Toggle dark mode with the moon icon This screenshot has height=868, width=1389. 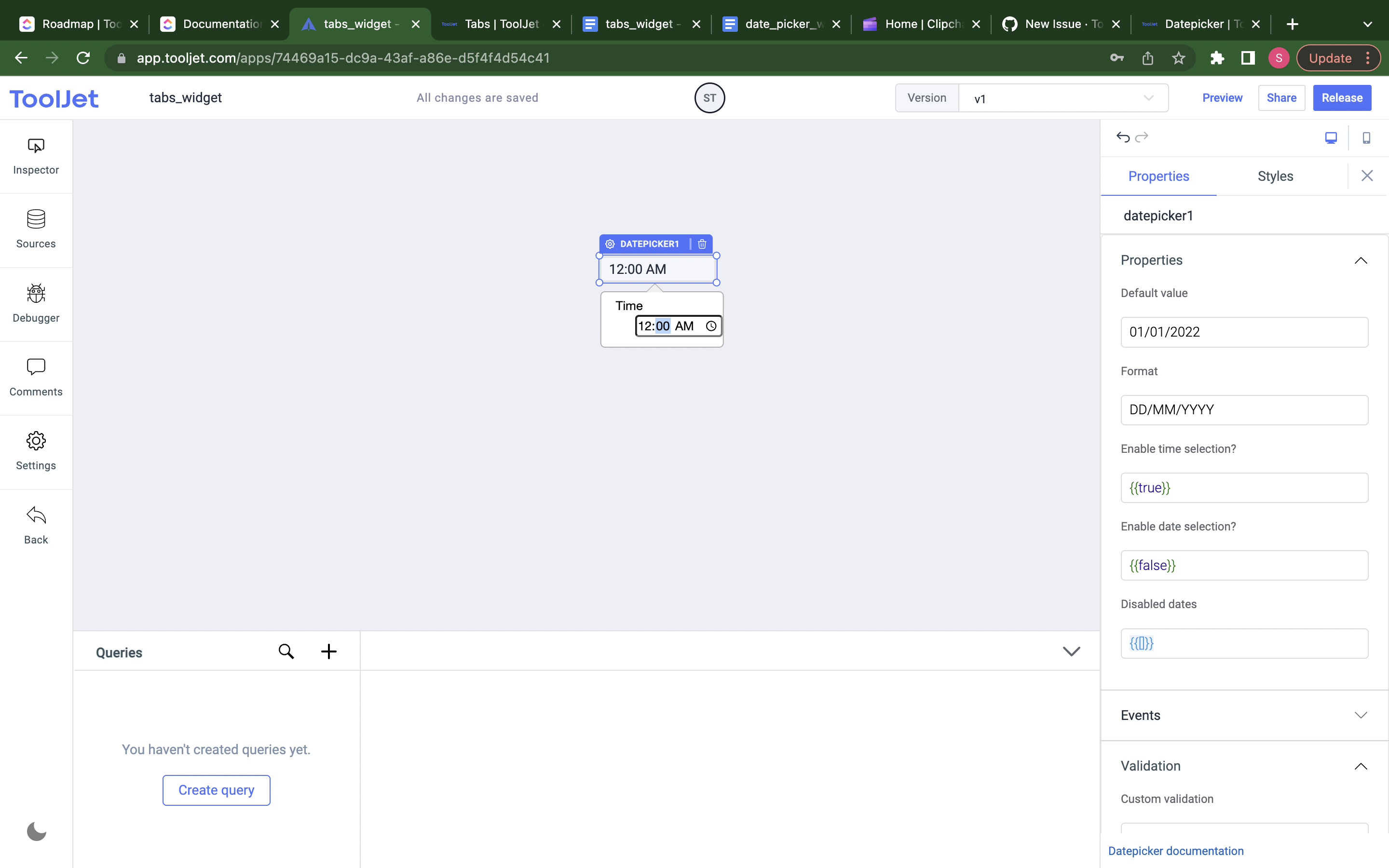point(36,831)
